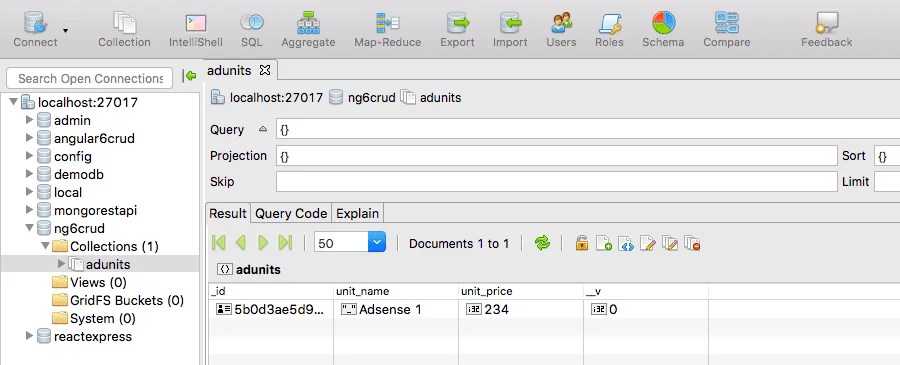Screen dimensions: 900x365
Task: Click the Limit input field
Action: tap(887, 182)
